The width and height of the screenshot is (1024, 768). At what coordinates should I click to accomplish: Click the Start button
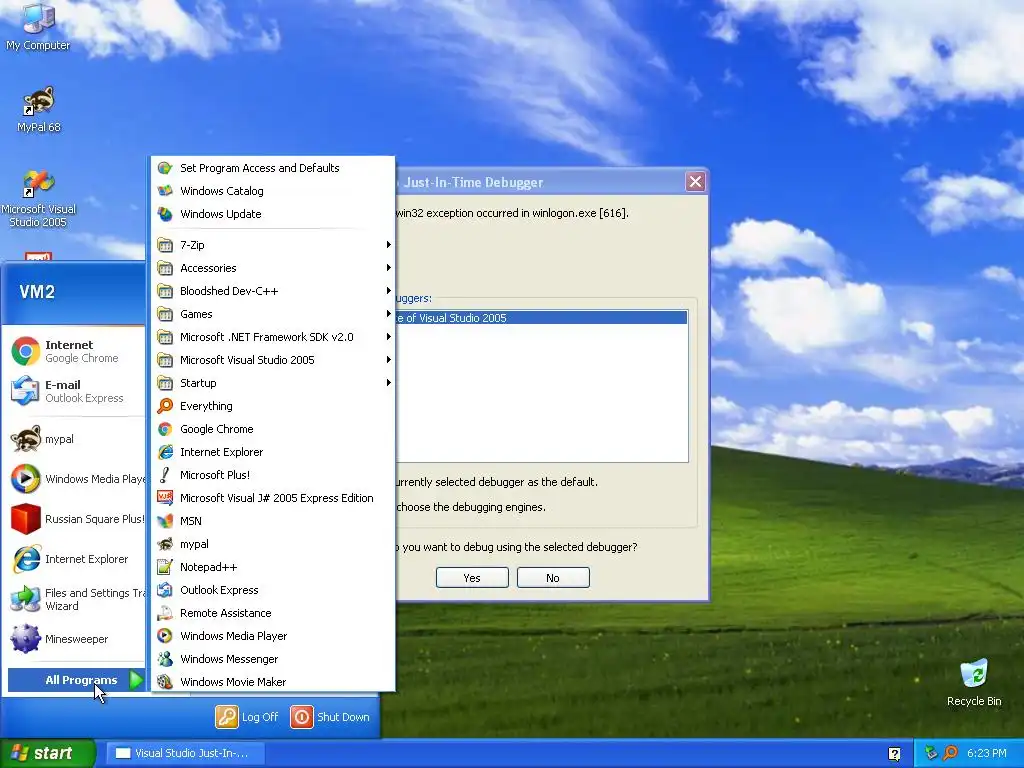(x=47, y=753)
